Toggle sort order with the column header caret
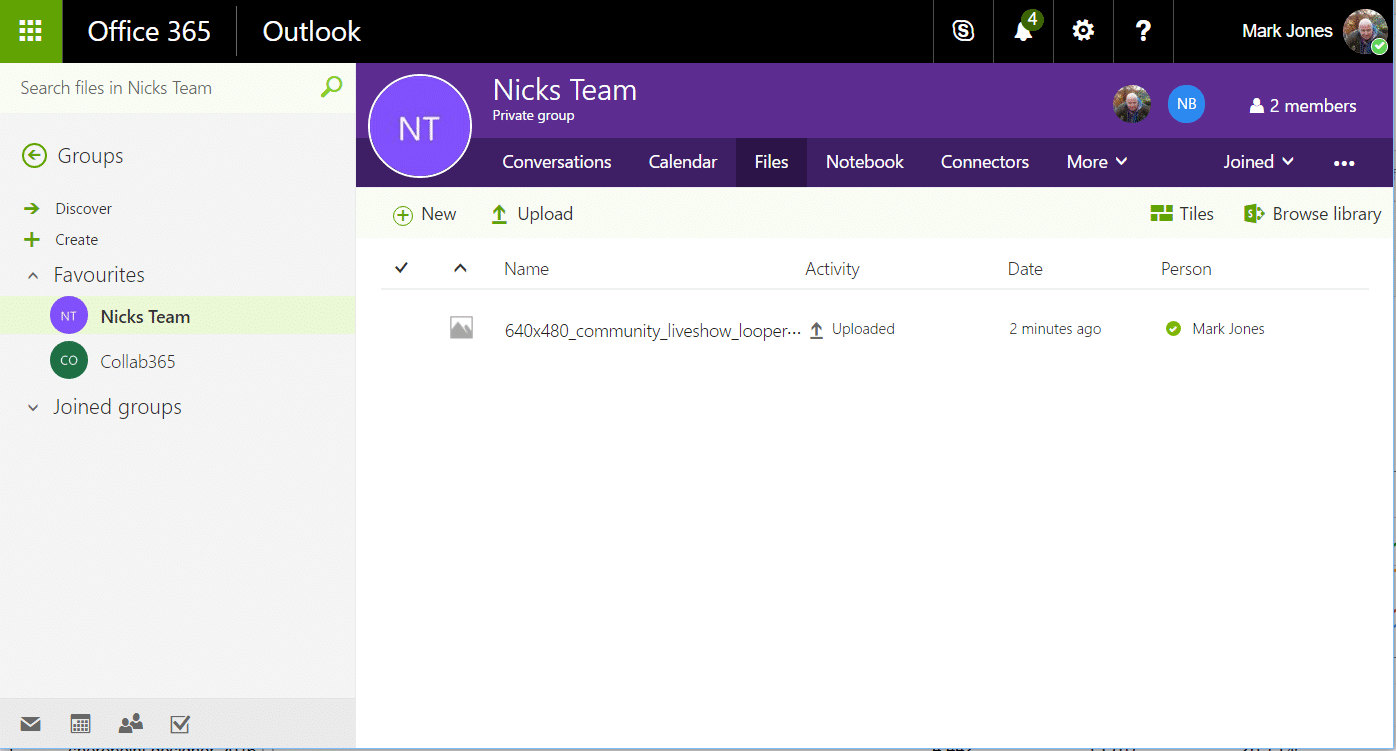Screen dimensions: 1396x751 tap(460, 268)
